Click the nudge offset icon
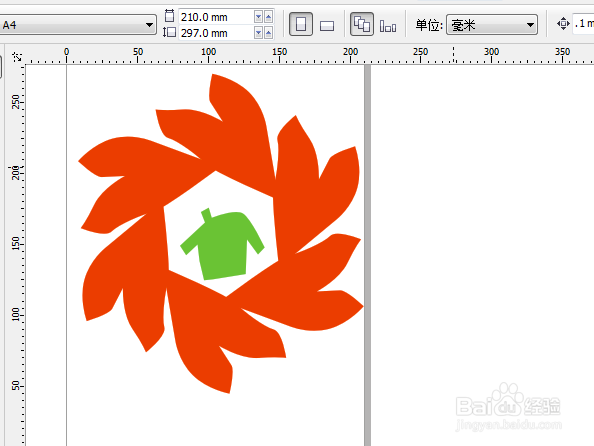Screen dimensions: 594x446 (563, 24)
